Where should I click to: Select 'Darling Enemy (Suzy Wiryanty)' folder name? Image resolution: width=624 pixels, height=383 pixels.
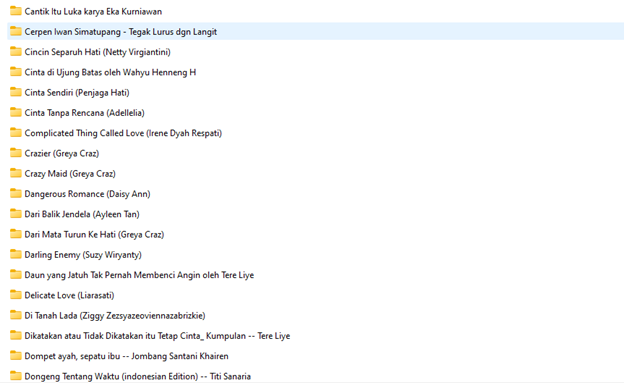click(83, 255)
